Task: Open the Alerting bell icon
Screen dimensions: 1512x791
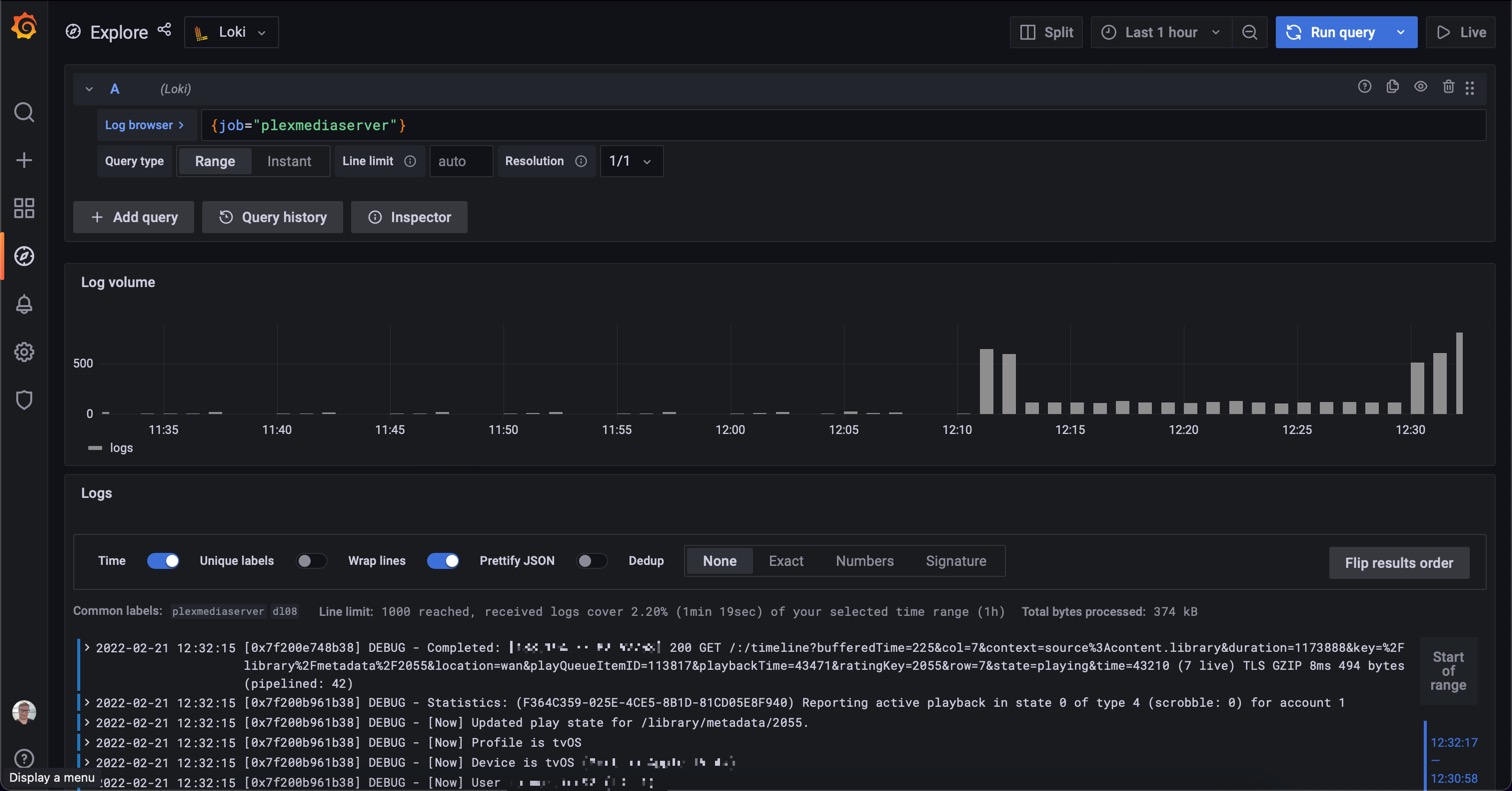Action: (x=24, y=304)
